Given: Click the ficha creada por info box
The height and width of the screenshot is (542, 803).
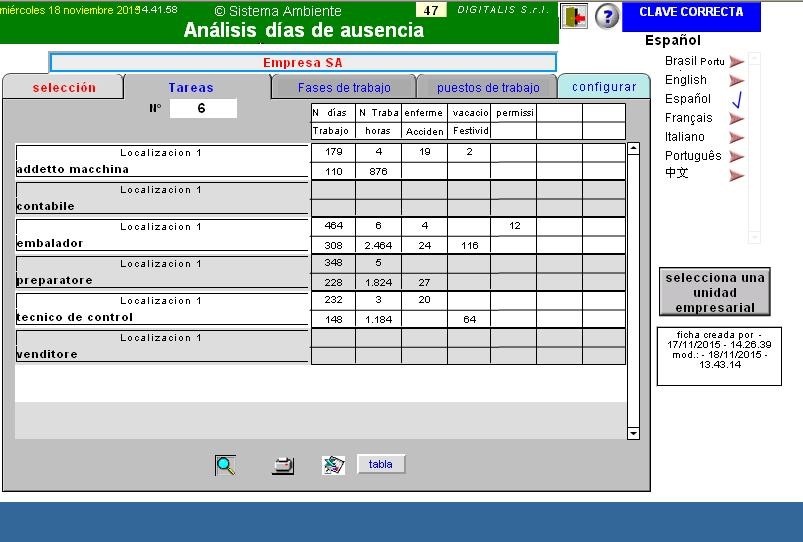Looking at the screenshot, I should (719, 356).
